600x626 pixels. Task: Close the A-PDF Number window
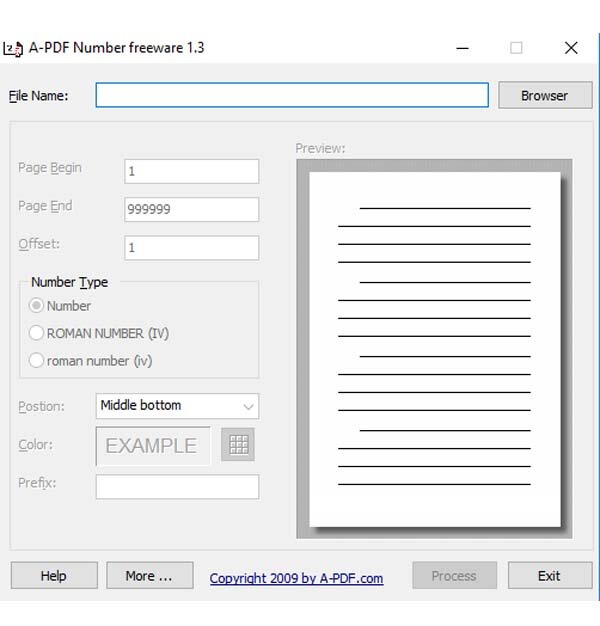571,48
